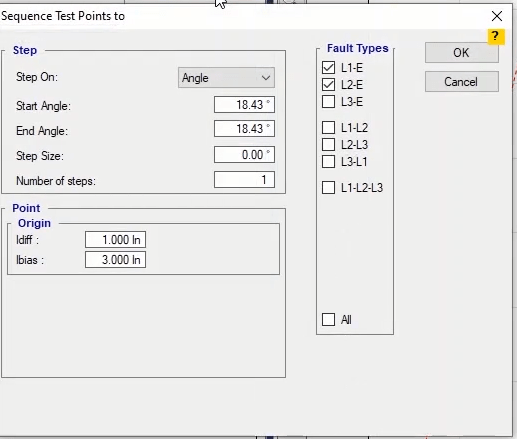This screenshot has height=439, width=517.
Task: Enable the L3-E fault type checkbox
Action: click(x=328, y=102)
